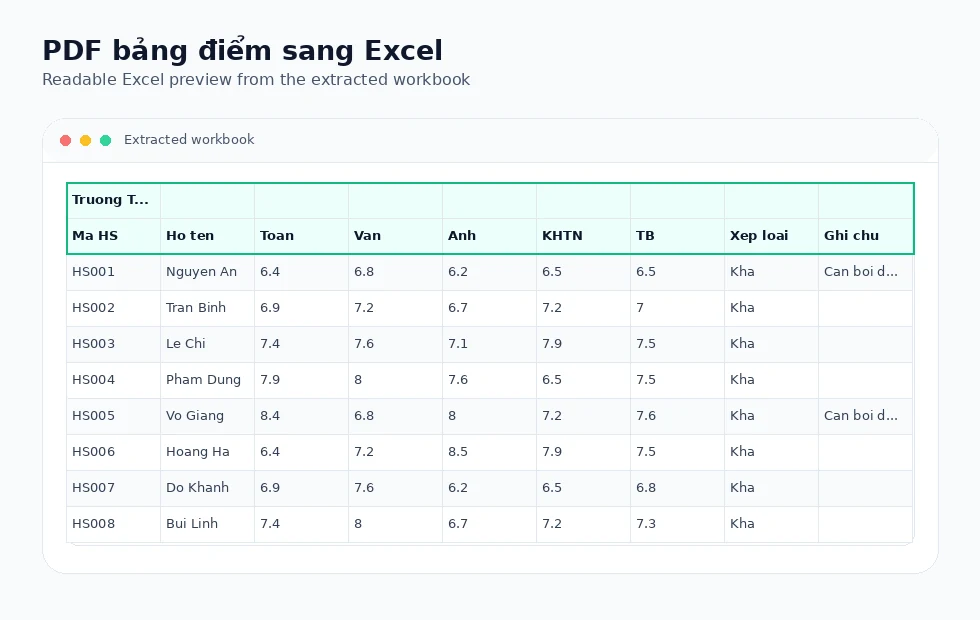Click the red window dot

click(66, 140)
